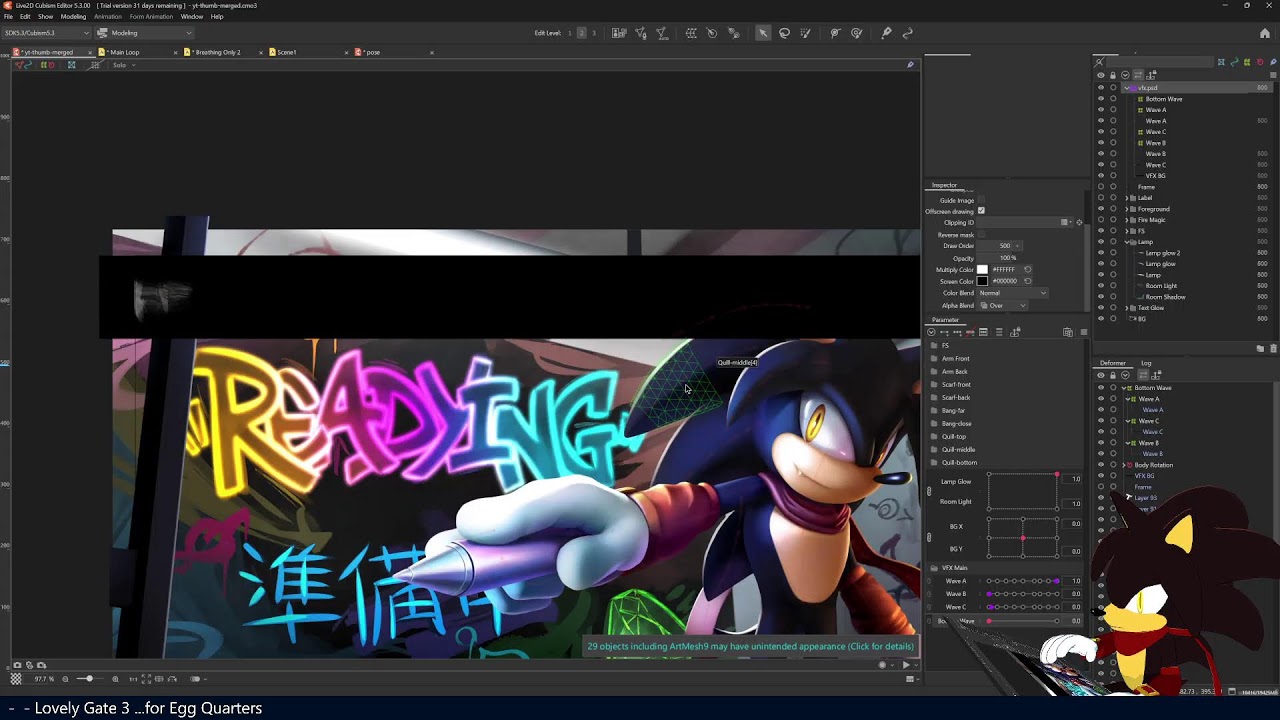1280x720 pixels.
Task: Set Edit Level to 2
Action: tap(582, 33)
